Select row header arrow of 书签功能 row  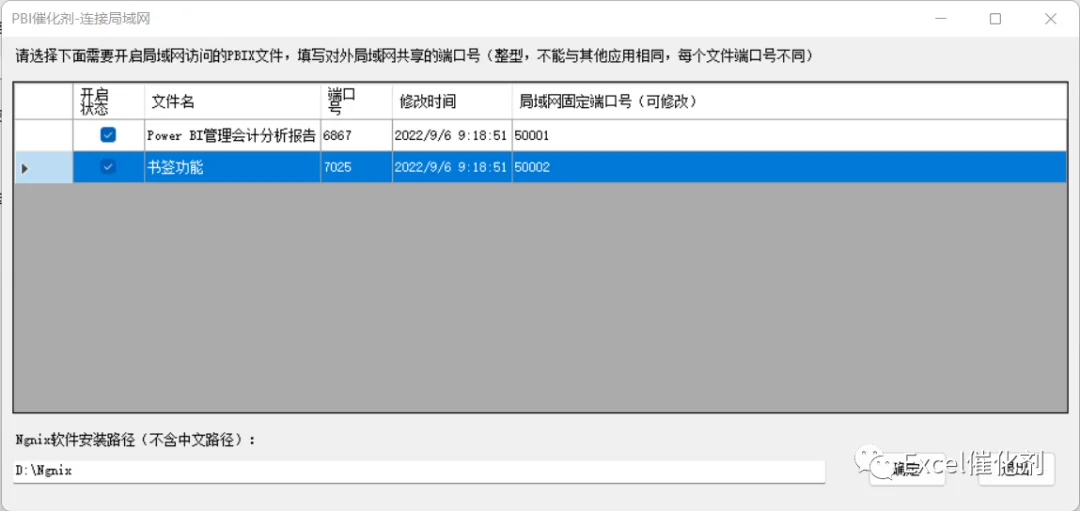[x=43, y=167]
